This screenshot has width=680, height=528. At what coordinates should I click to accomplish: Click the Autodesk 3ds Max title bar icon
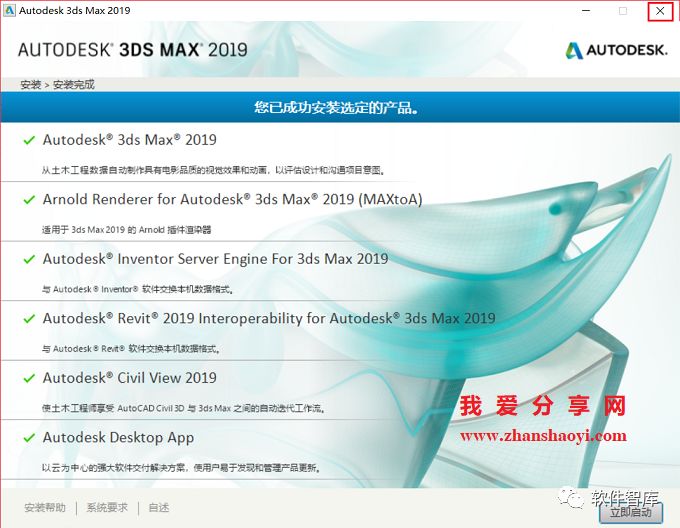coord(9,10)
